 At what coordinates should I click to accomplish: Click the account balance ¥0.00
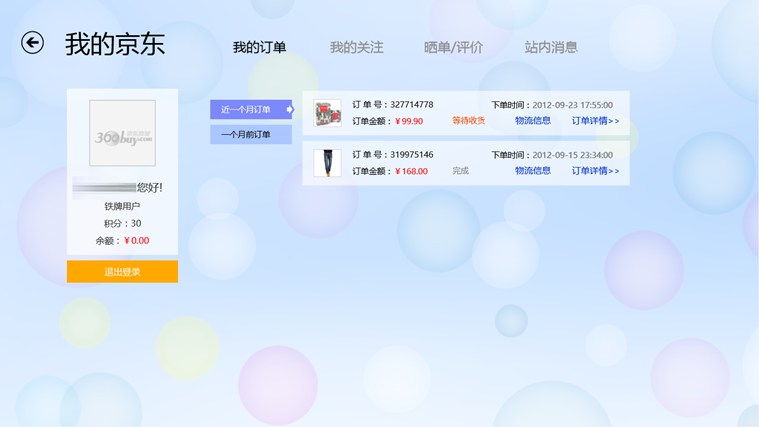[137, 241]
